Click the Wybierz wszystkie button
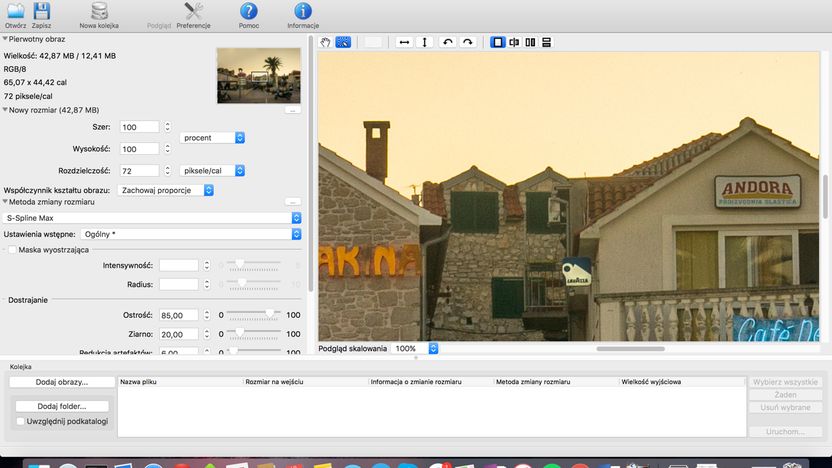Screen dimensions: 832x468 coord(785,382)
